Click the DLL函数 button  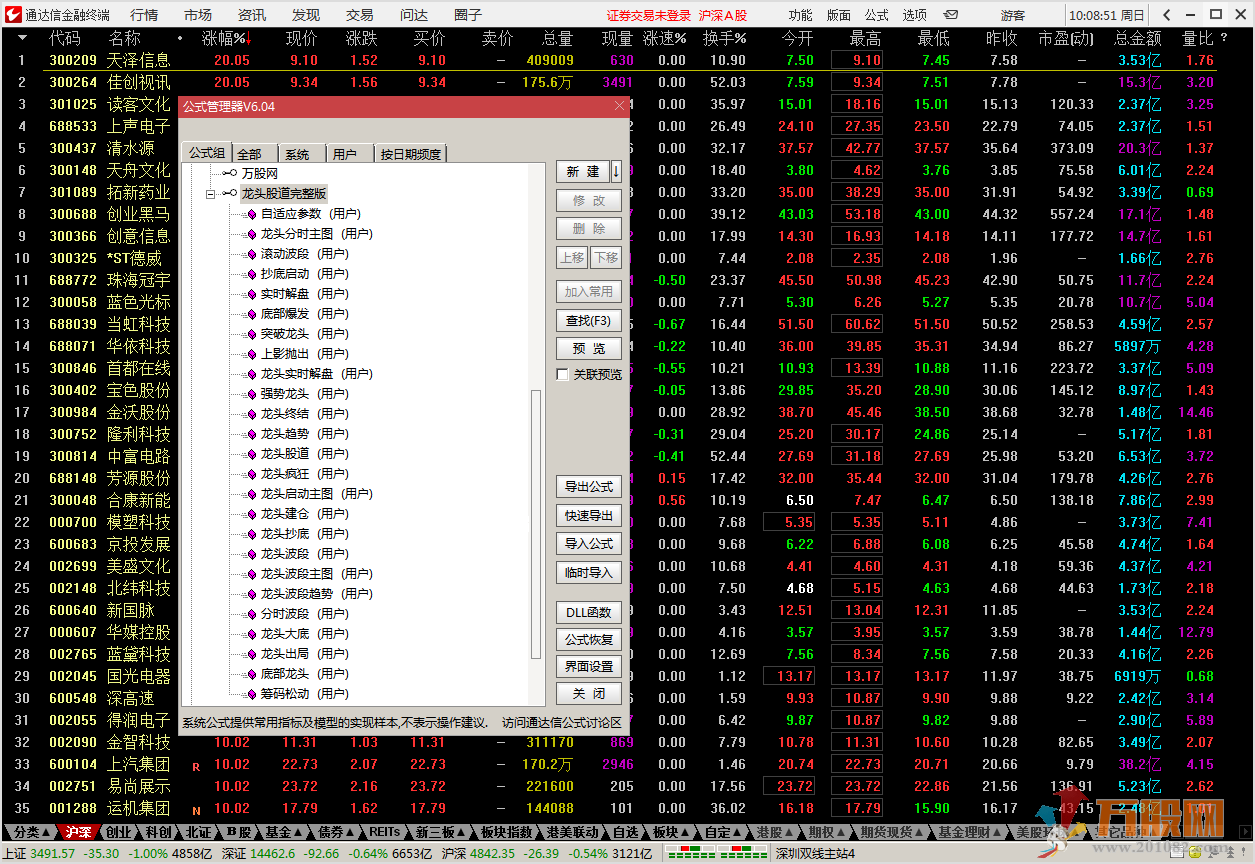589,612
